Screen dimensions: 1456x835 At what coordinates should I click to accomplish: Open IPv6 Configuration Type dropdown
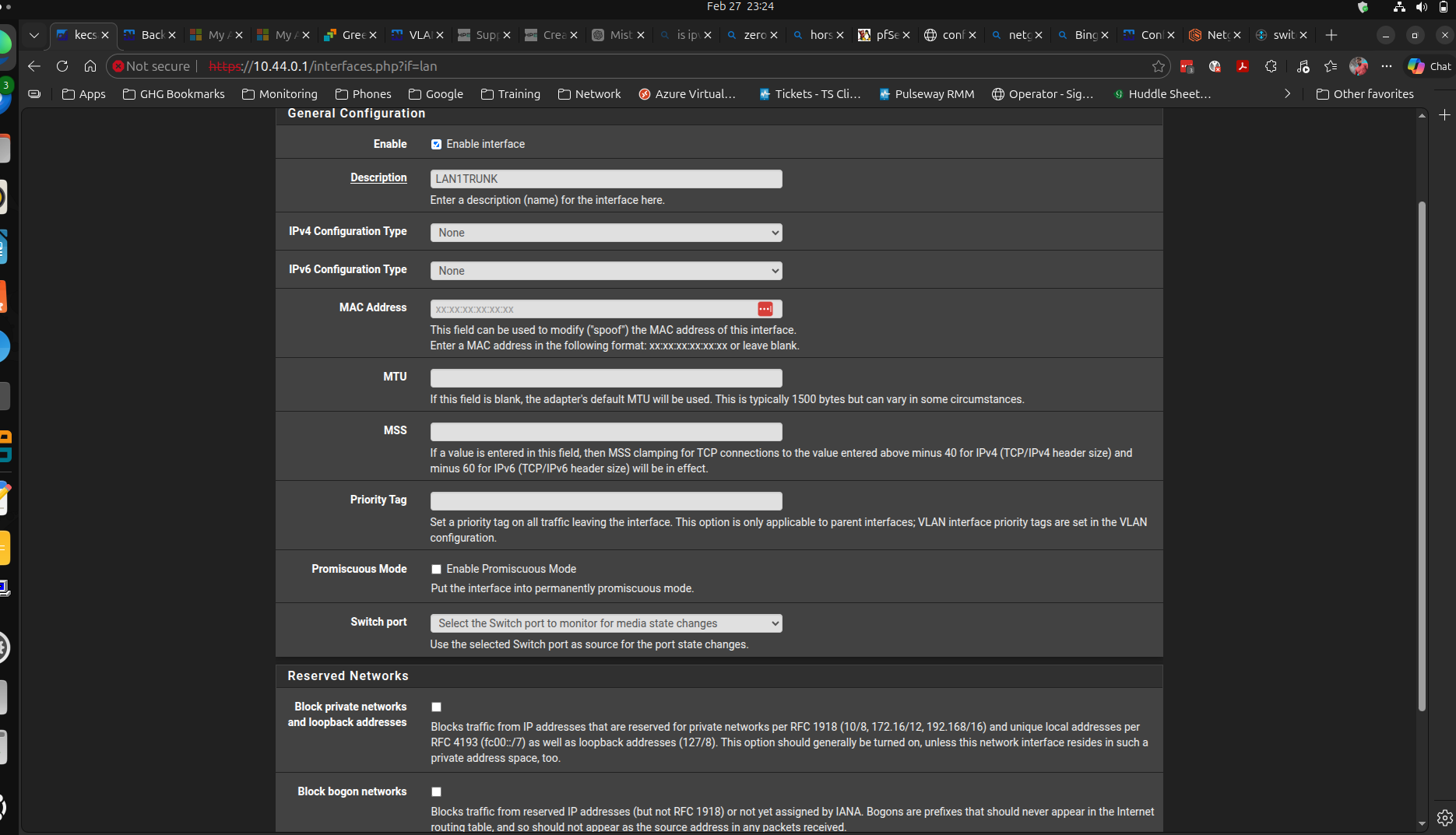point(606,271)
